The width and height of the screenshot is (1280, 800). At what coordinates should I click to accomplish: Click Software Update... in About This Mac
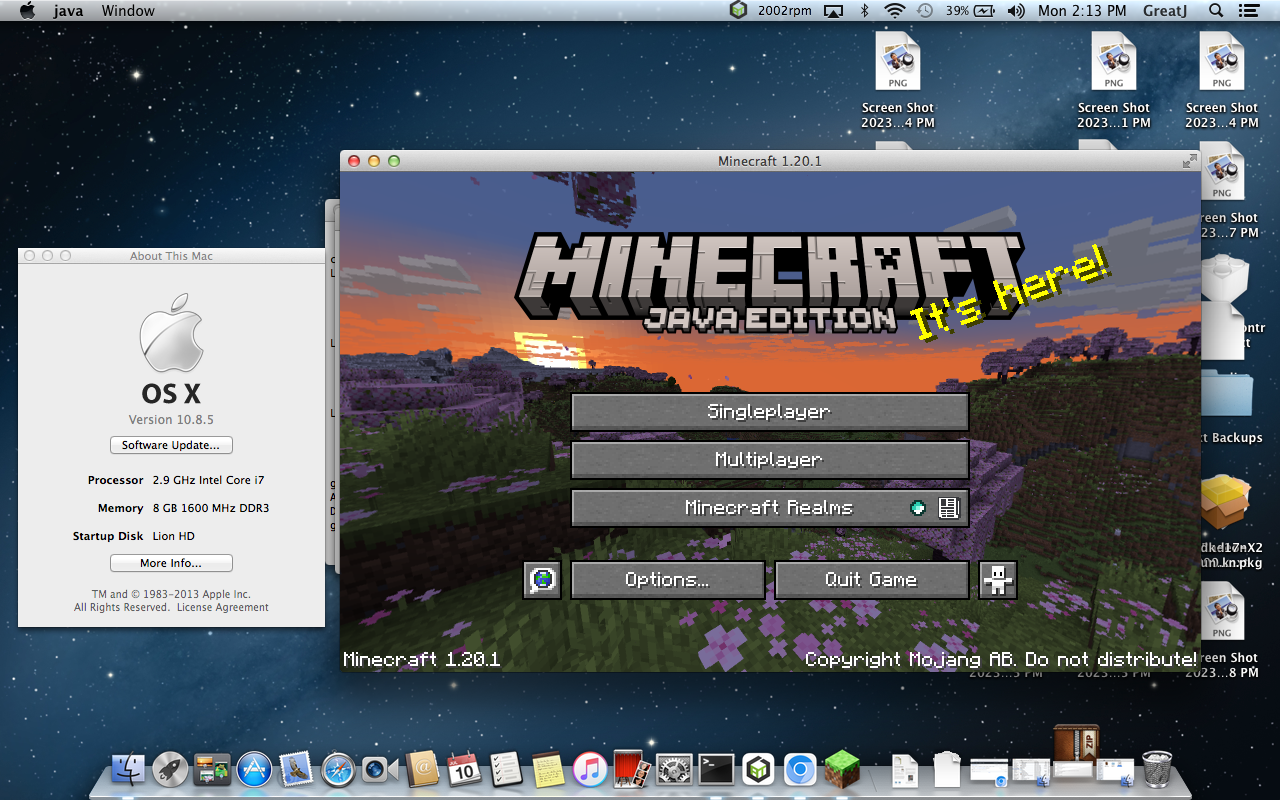click(171, 445)
